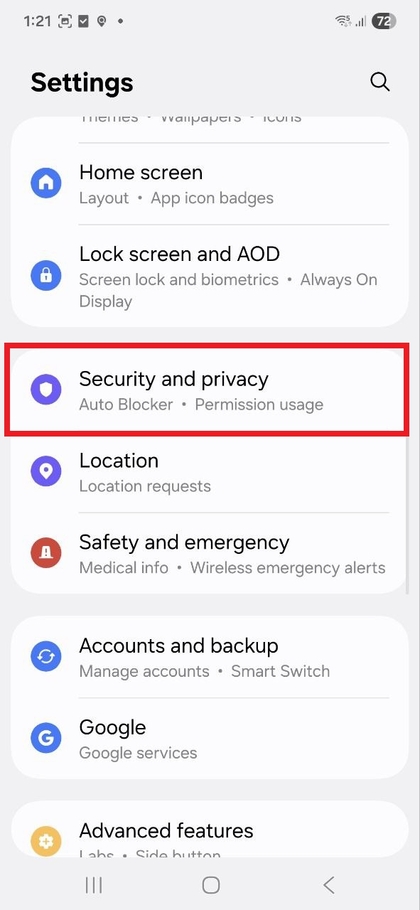
Task: Tap the Advanced features gear icon
Action: 46,840
